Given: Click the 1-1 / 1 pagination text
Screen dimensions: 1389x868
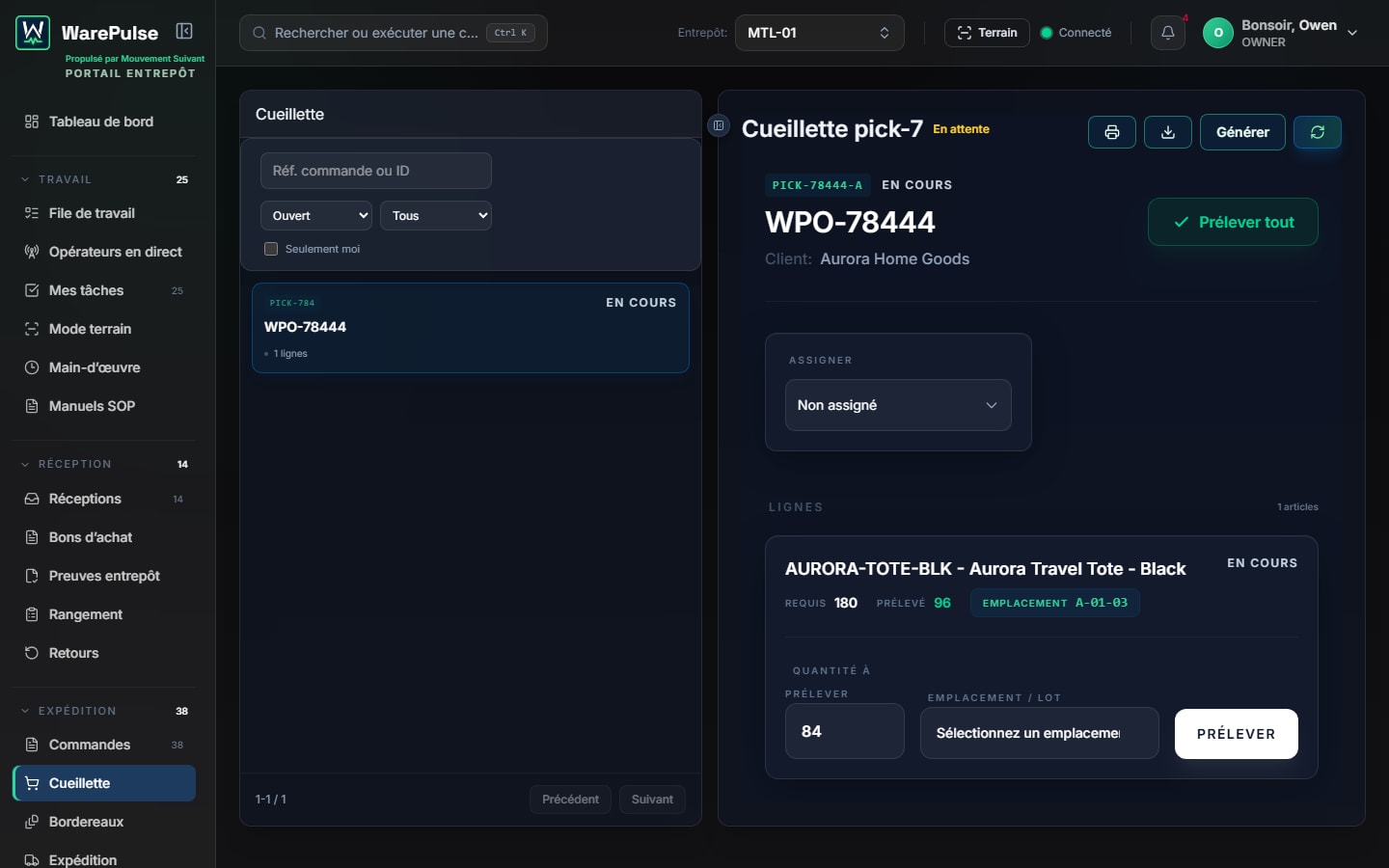Looking at the screenshot, I should [271, 800].
